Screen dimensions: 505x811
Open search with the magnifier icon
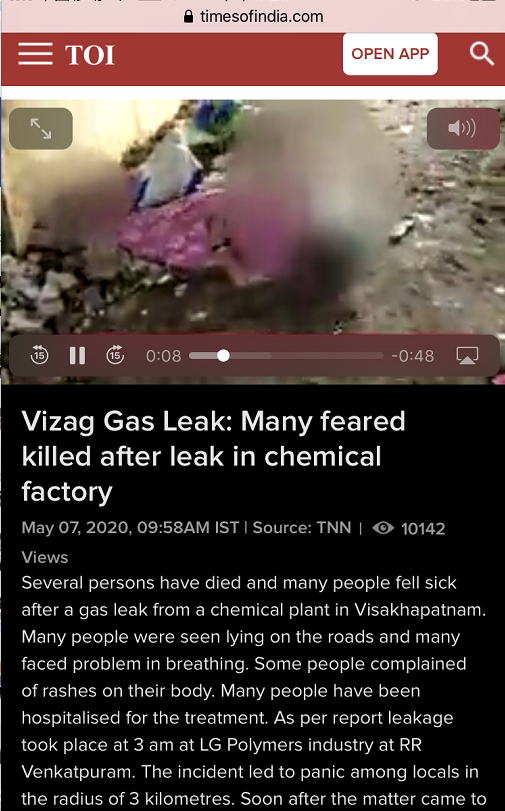coord(481,54)
